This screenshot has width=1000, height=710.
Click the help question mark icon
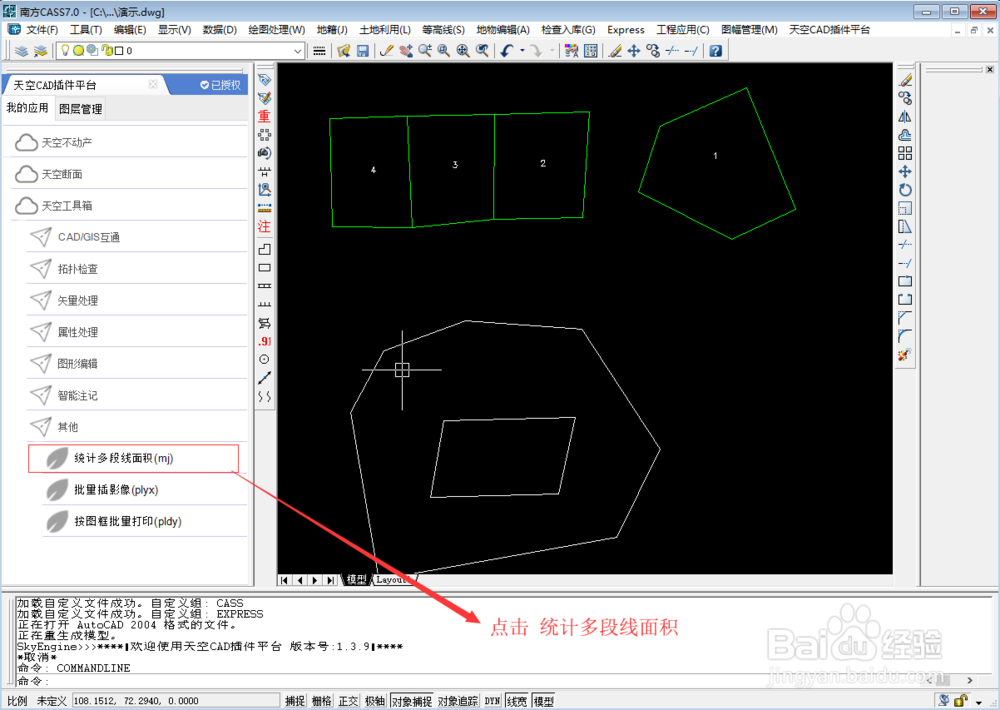[716, 51]
